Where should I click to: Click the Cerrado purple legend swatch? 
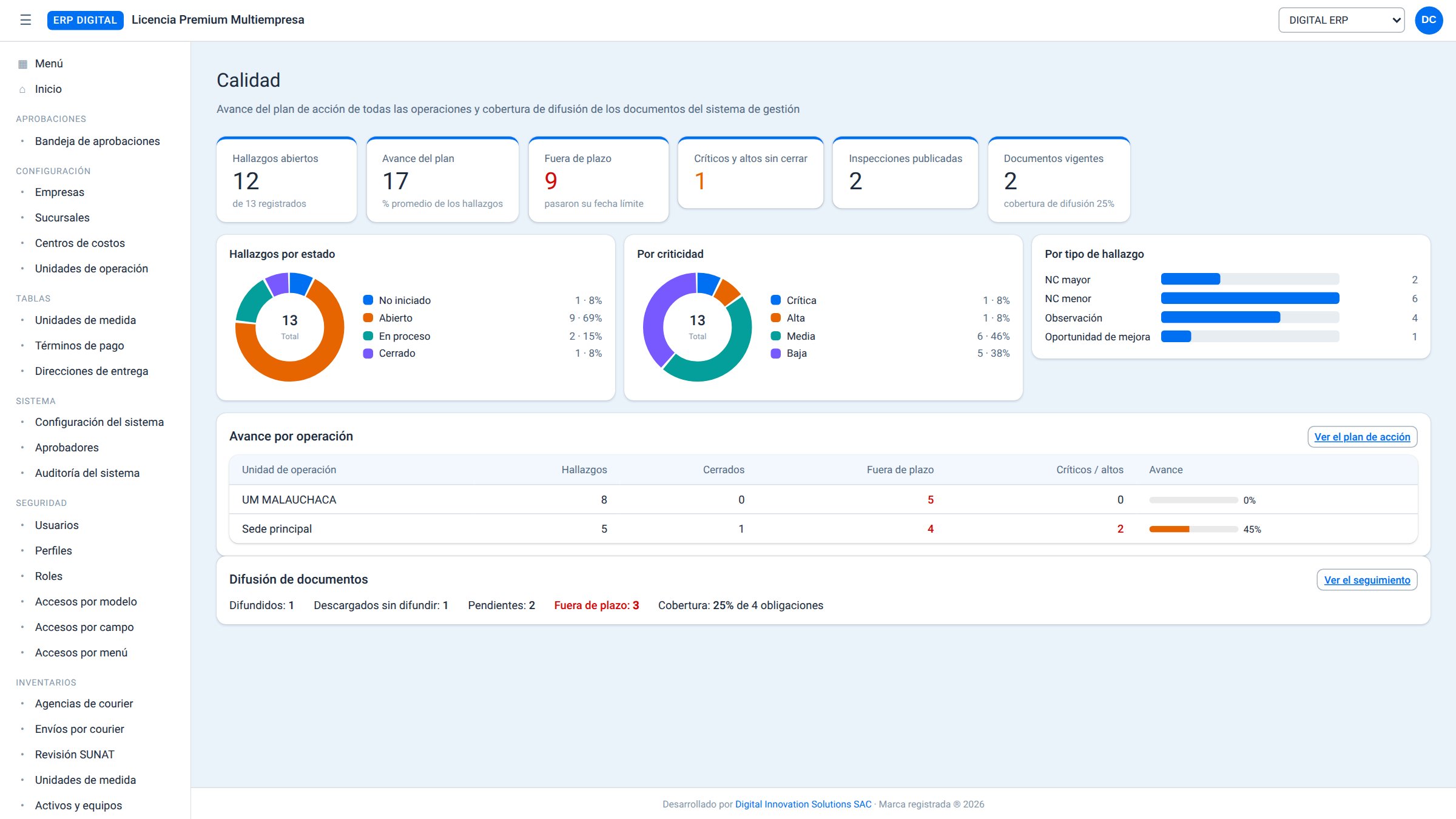tap(368, 353)
